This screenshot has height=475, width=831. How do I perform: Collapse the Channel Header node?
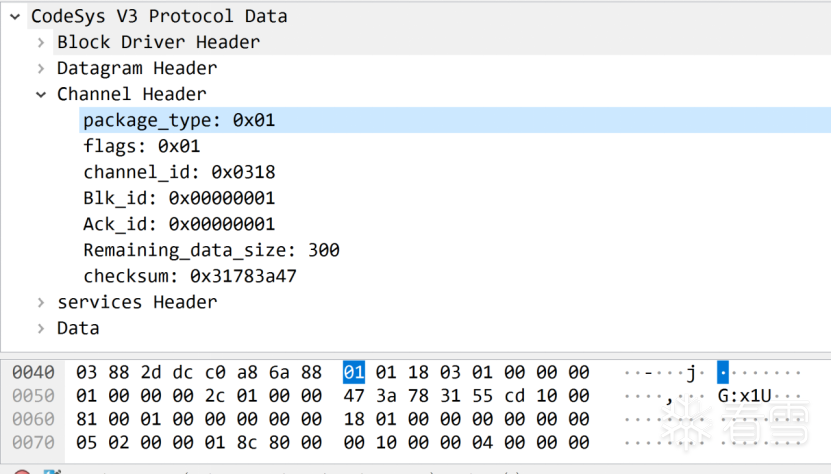coord(40,94)
